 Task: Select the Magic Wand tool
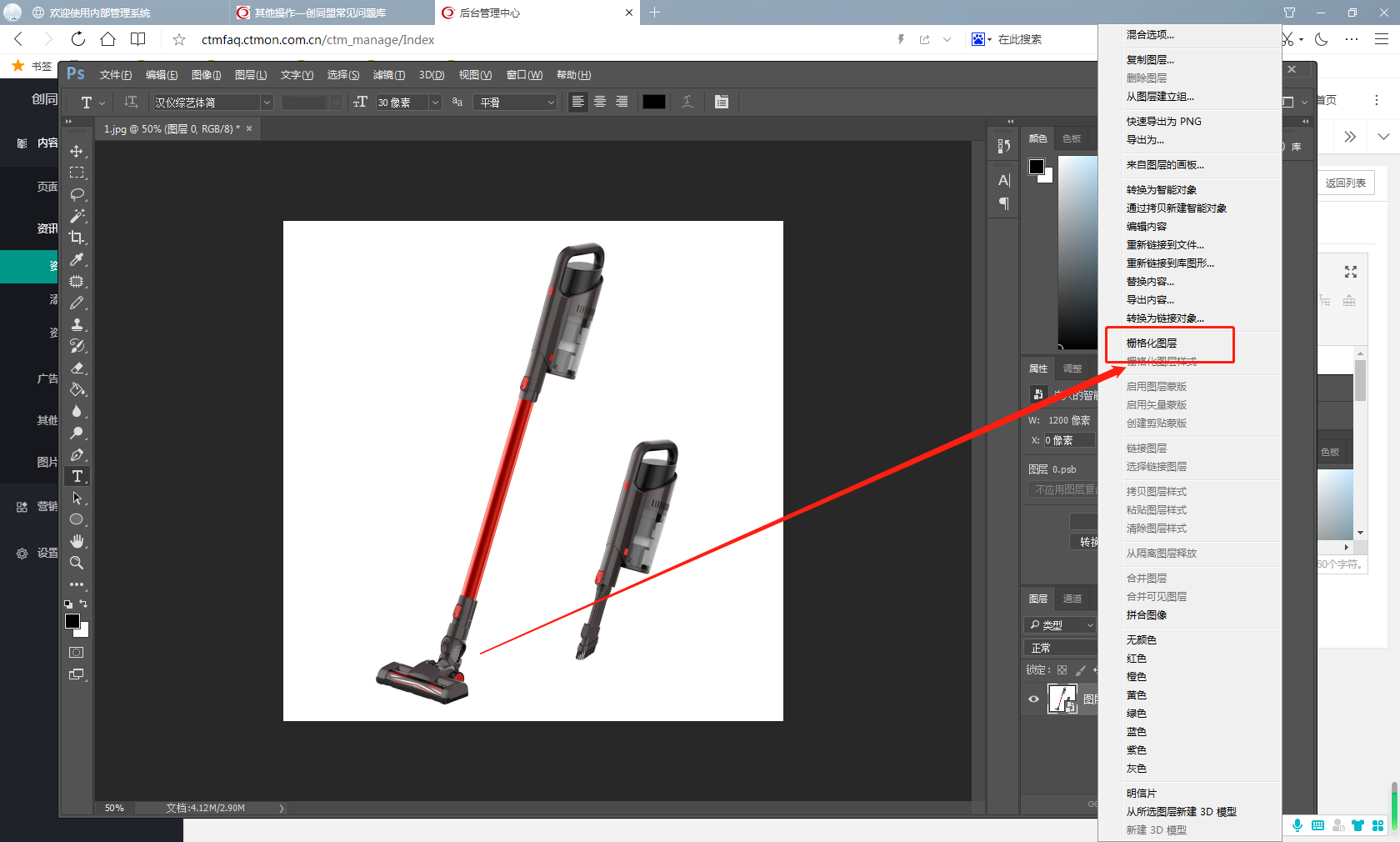(x=77, y=216)
